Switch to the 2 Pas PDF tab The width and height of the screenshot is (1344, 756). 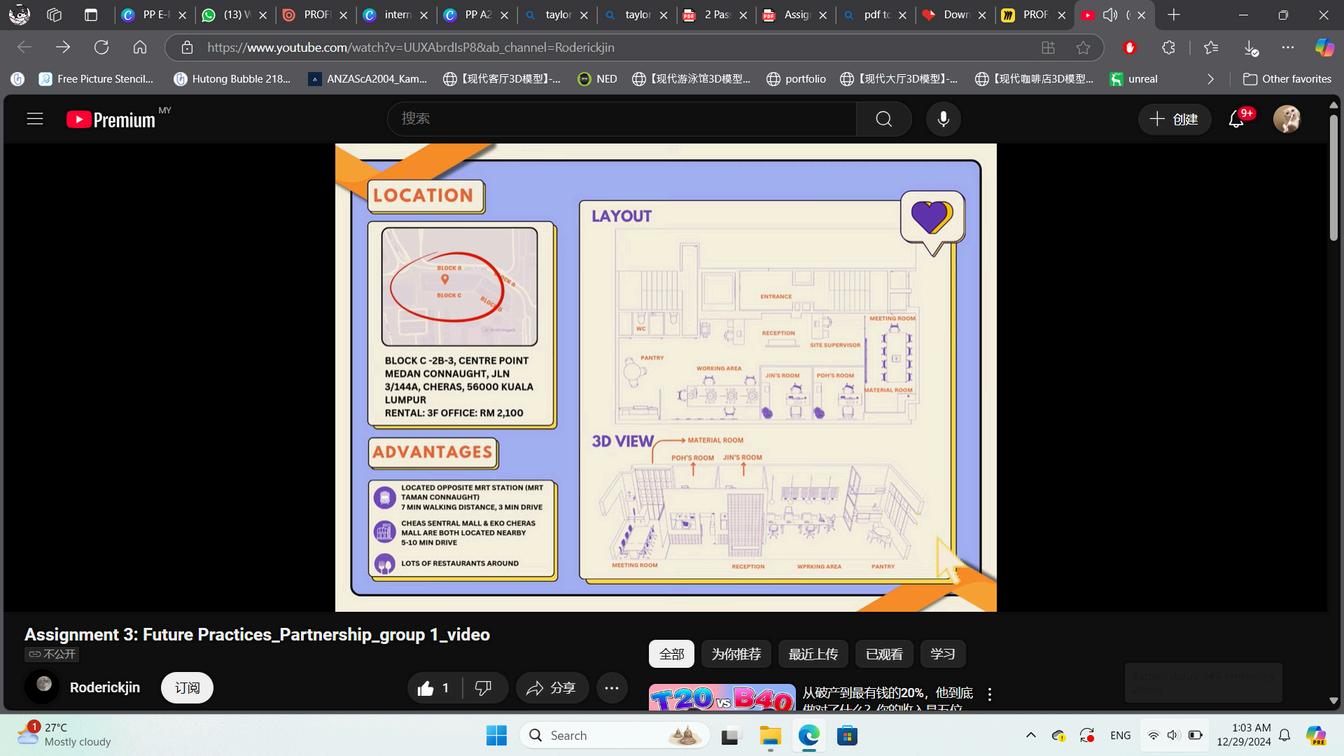(x=715, y=15)
